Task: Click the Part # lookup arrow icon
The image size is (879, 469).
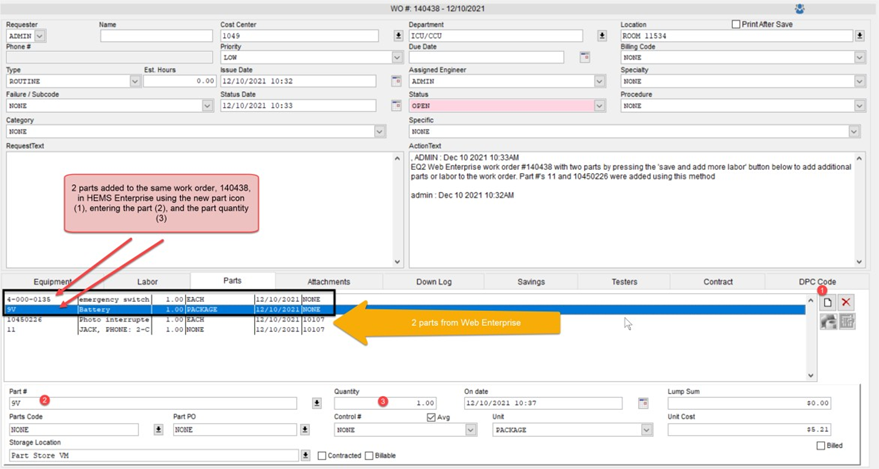Action: point(317,404)
